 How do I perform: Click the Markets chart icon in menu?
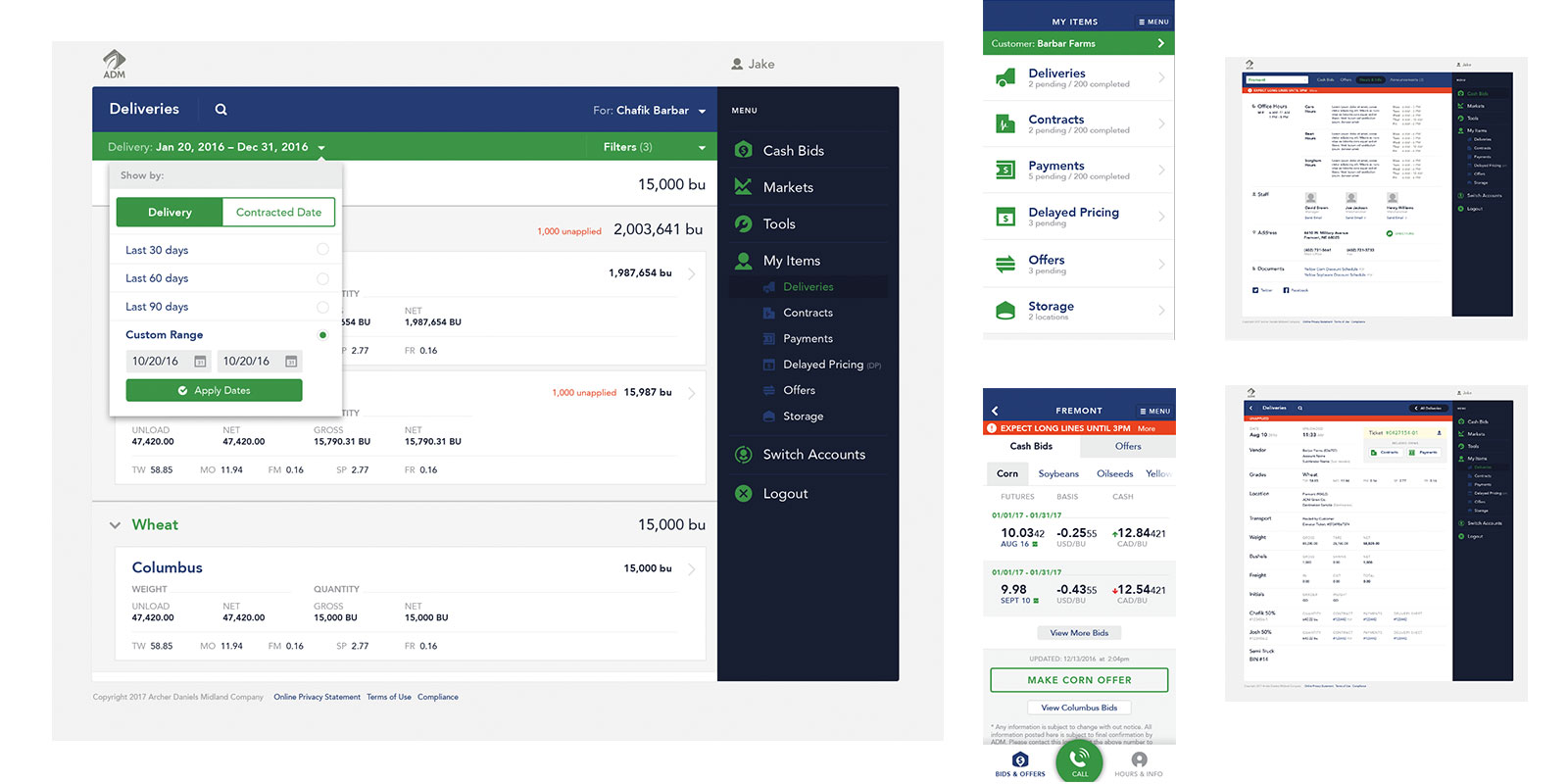click(x=744, y=186)
